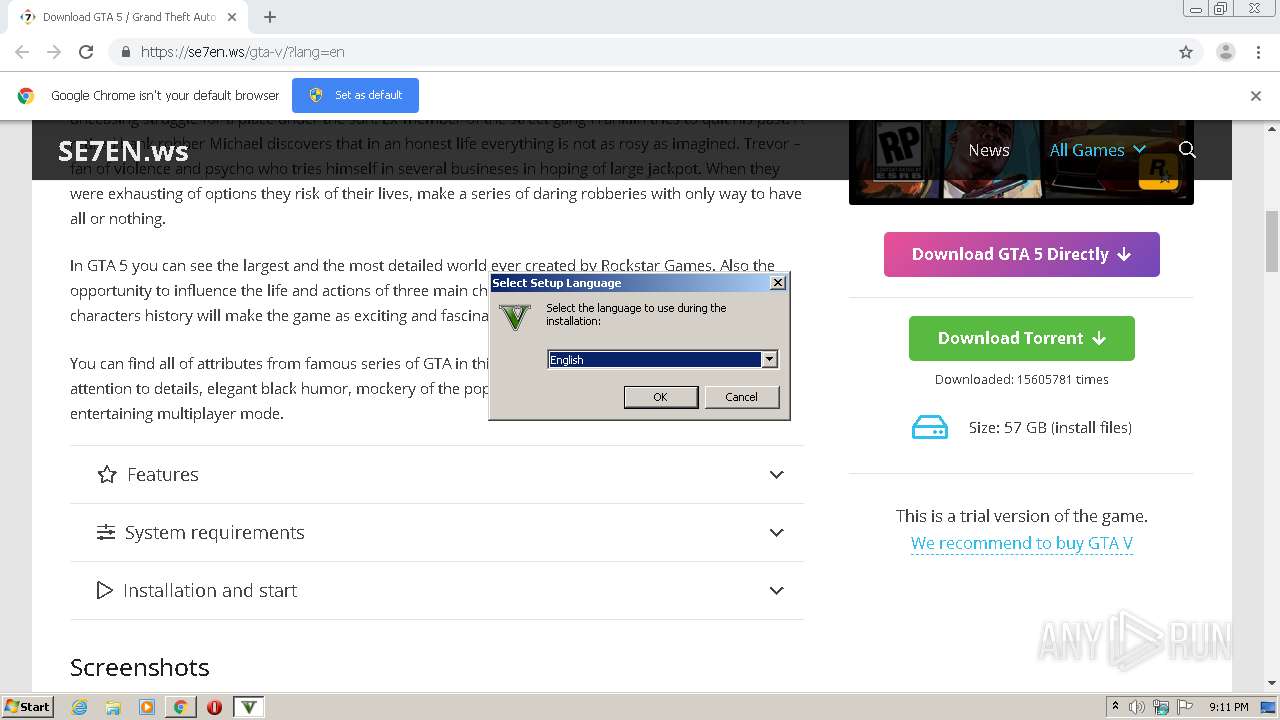Follow the We recommend to buy GTA V link
This screenshot has width=1280, height=720.
(x=1021, y=543)
